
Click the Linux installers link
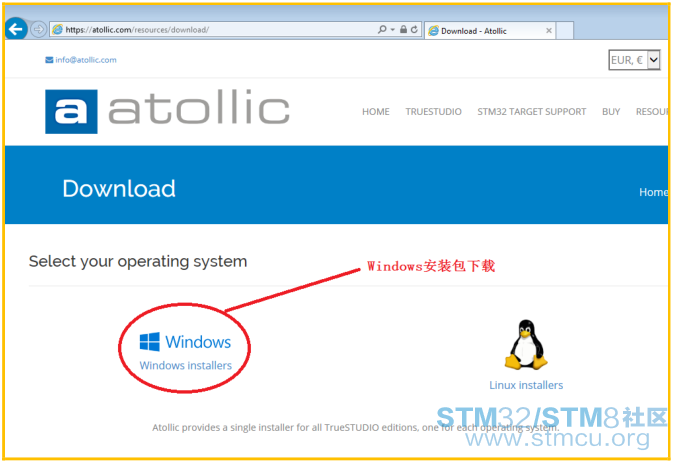pos(526,385)
